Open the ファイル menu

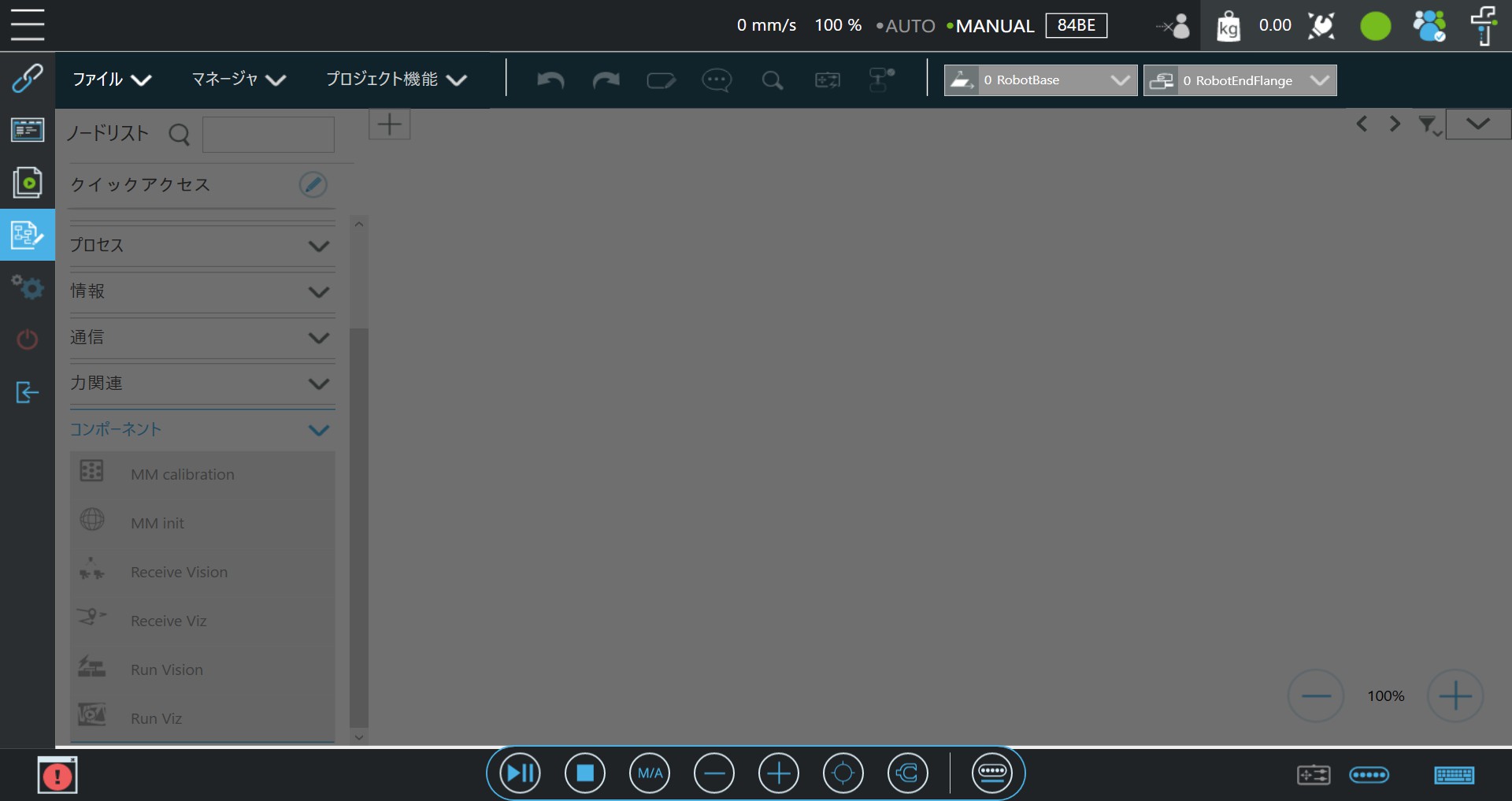click(x=112, y=80)
